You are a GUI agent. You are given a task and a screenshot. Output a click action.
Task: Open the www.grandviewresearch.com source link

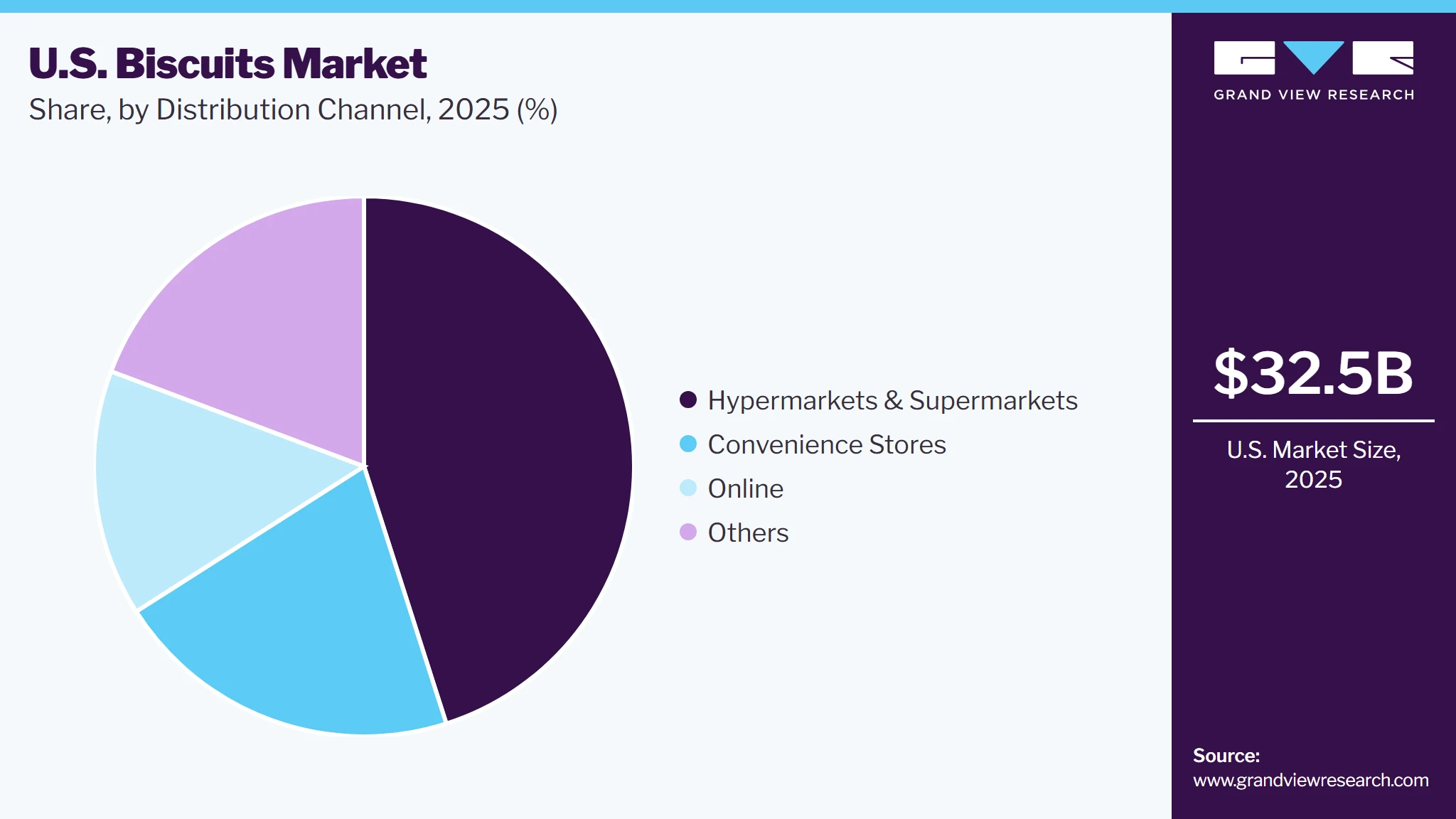pyautogui.click(x=1310, y=781)
